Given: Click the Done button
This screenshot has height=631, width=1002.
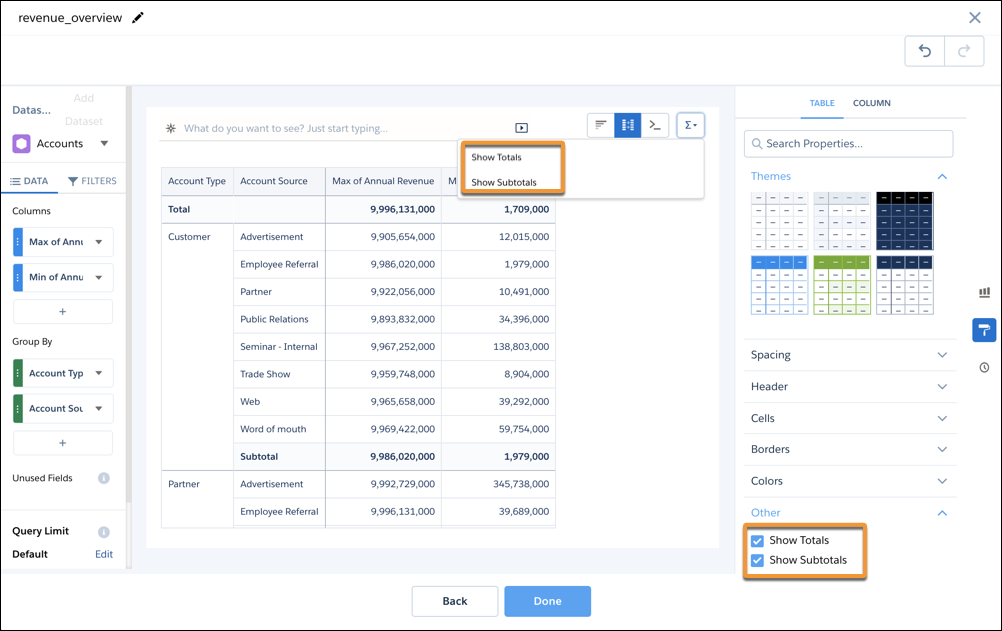Looking at the screenshot, I should click(x=547, y=601).
